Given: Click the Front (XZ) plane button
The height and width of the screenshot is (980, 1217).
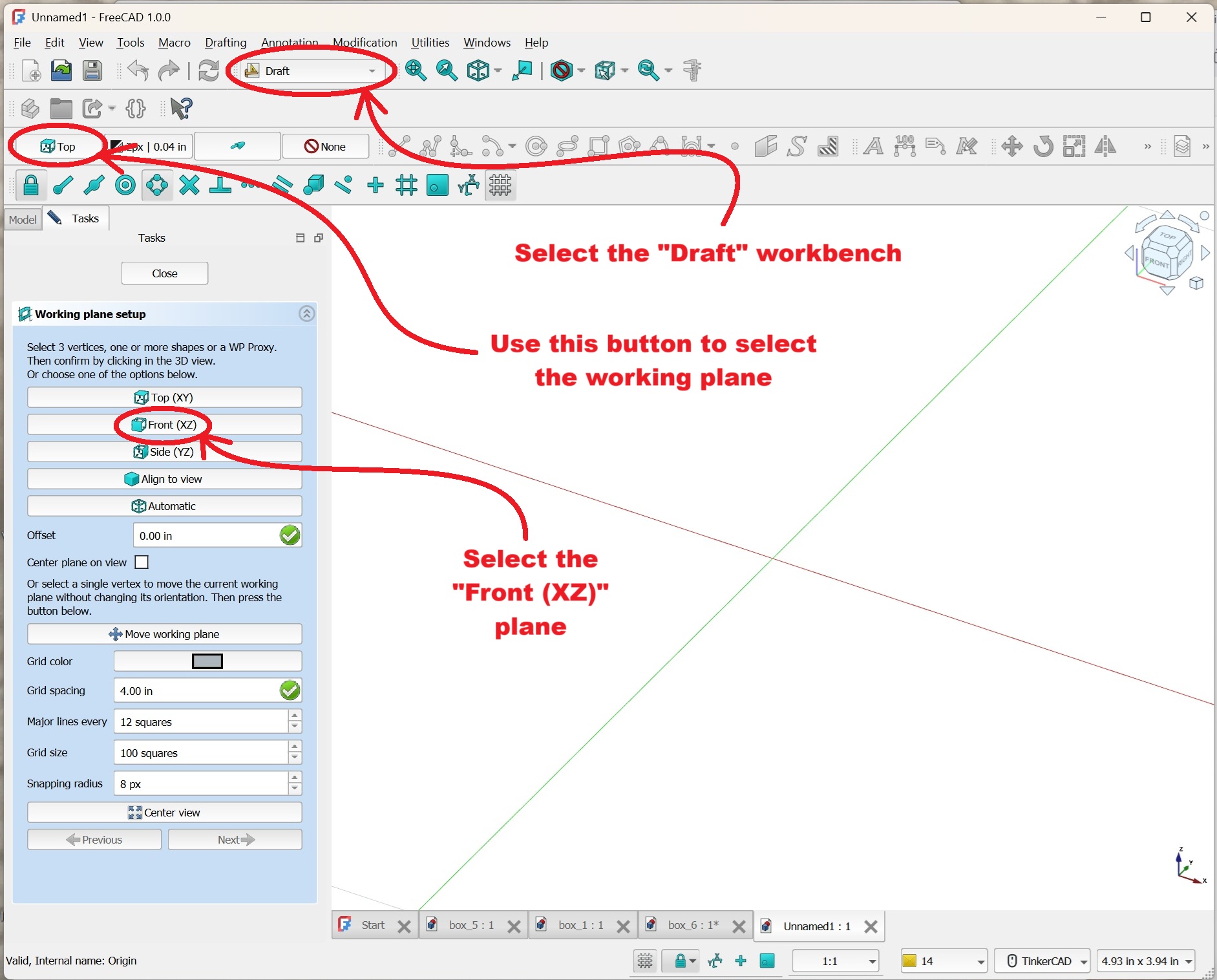Looking at the screenshot, I should click(x=164, y=425).
